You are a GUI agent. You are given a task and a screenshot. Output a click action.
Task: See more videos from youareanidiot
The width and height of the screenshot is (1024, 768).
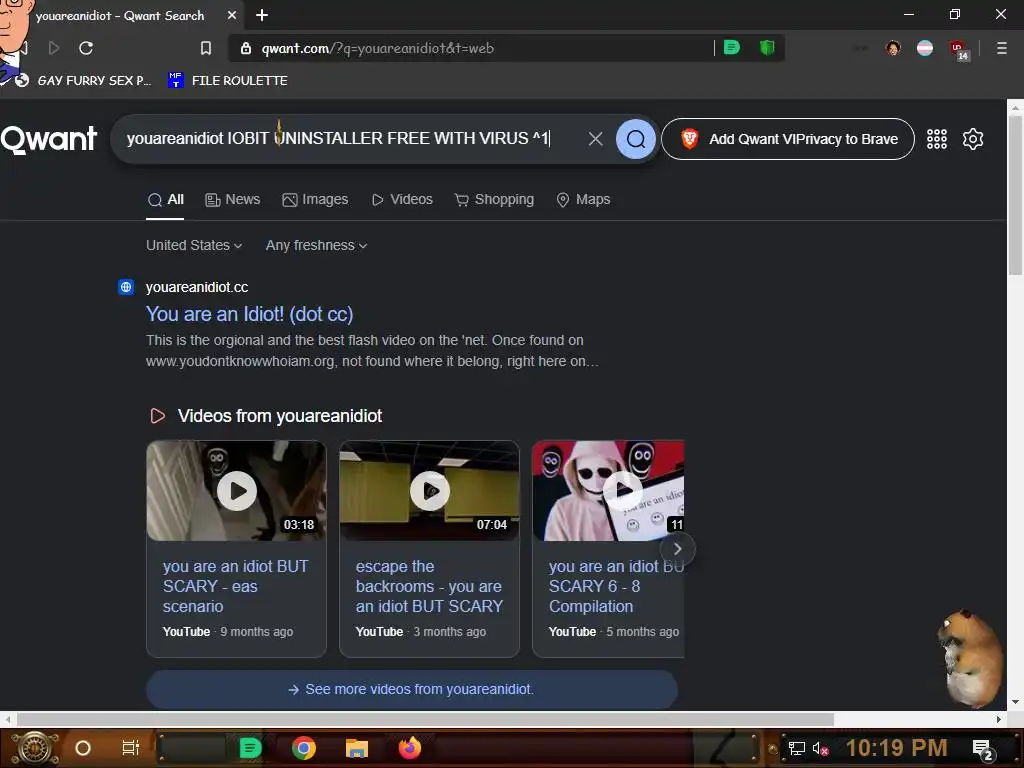point(411,690)
